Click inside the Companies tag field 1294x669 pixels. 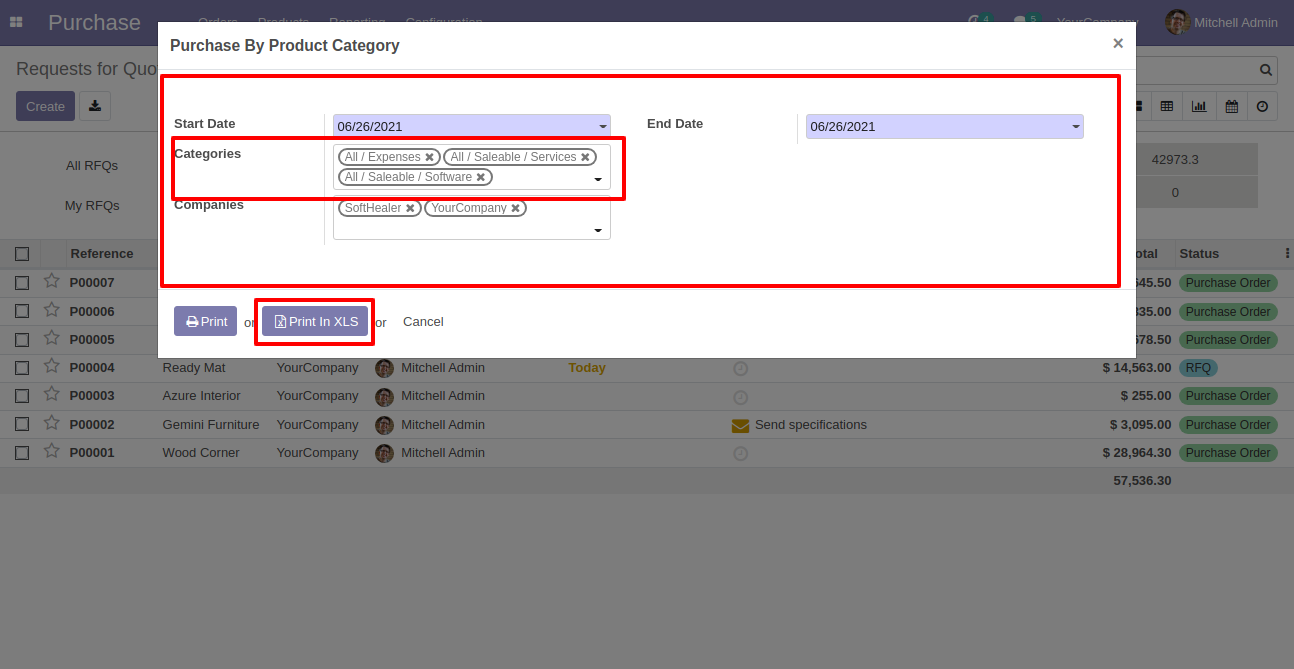coord(472,219)
